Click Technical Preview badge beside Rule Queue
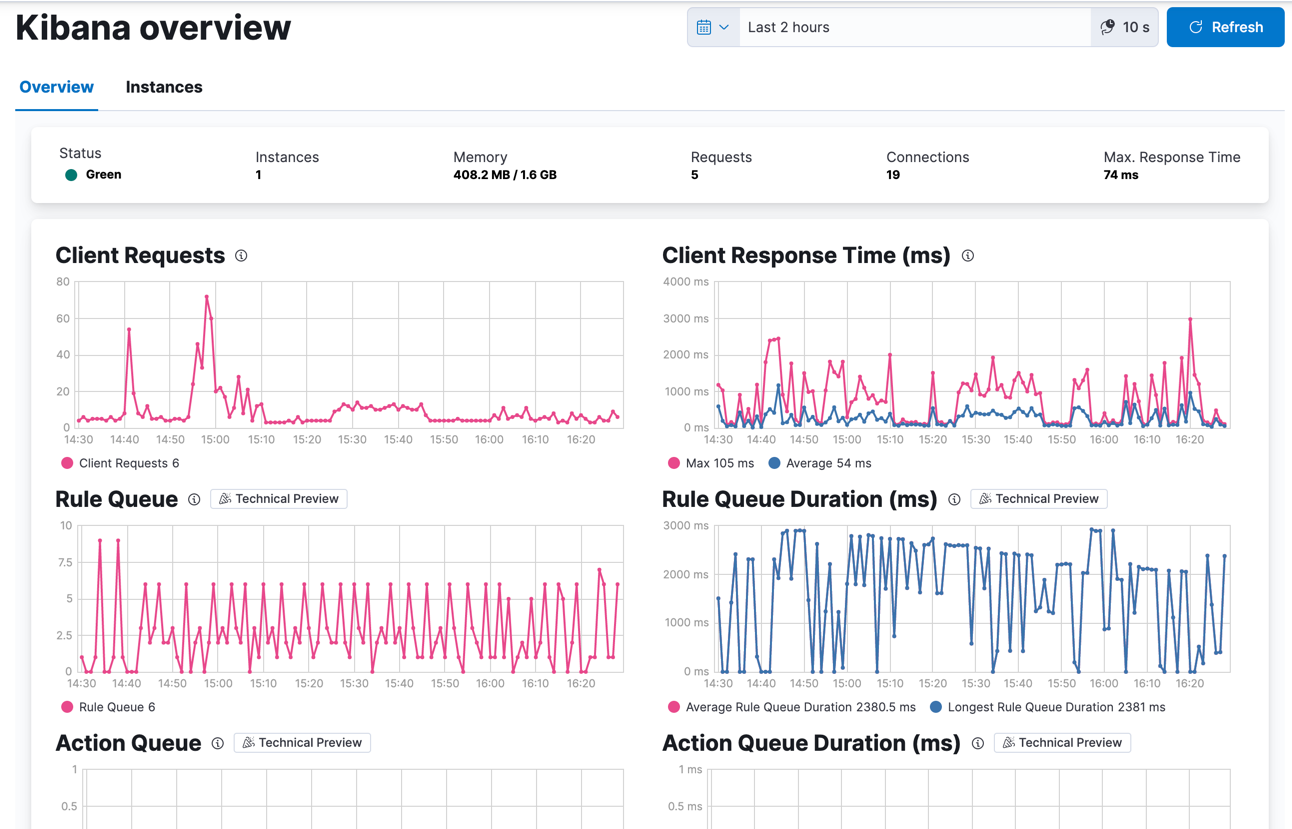The image size is (1292, 829). (x=279, y=499)
